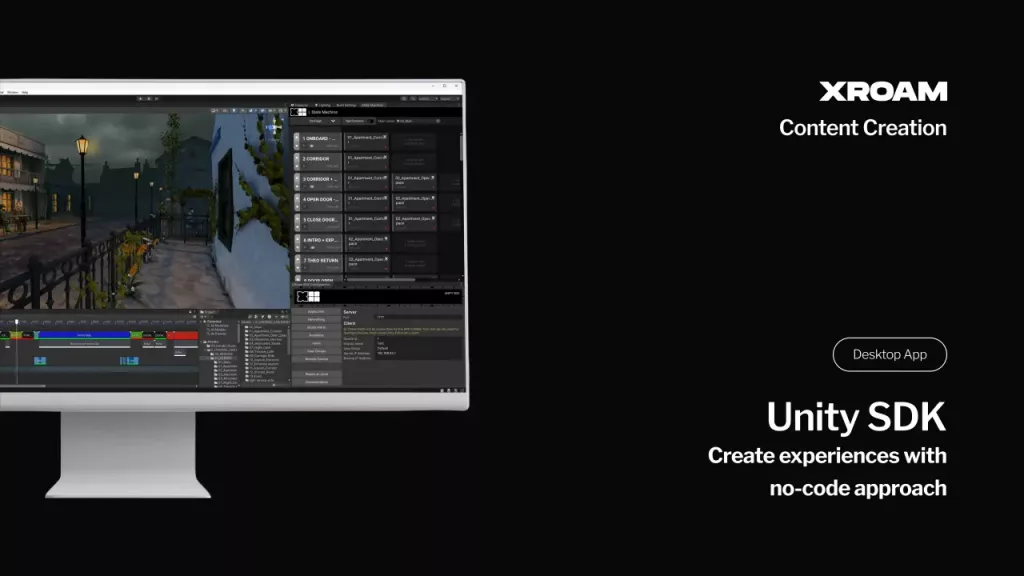The height and width of the screenshot is (576, 1024).
Task: Click the XROAM logo in State Machine panel
Action: click(x=297, y=113)
